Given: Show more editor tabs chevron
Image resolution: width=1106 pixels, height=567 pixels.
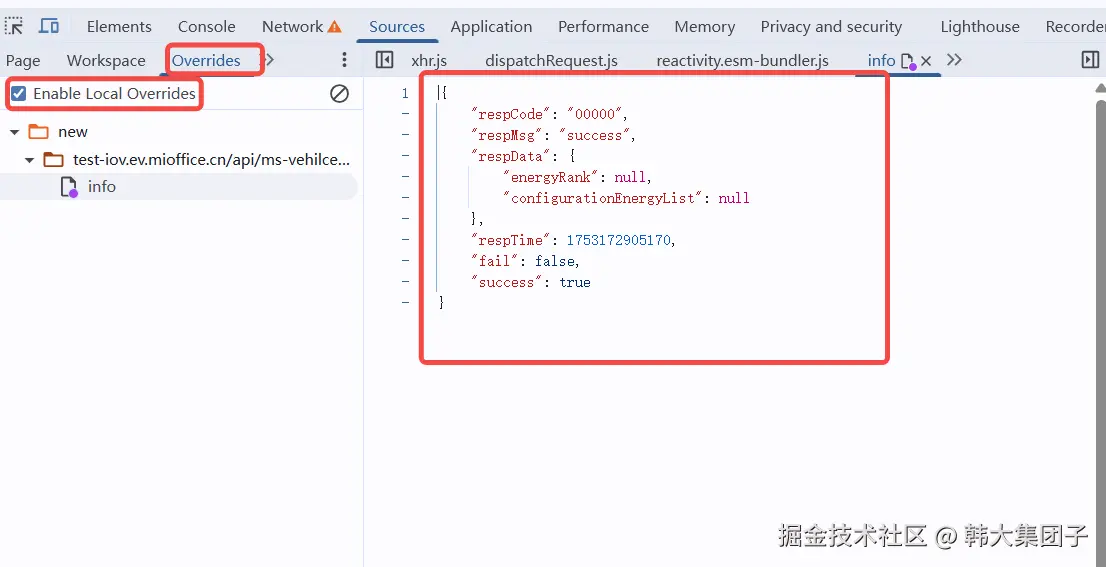Looking at the screenshot, I should tap(954, 60).
